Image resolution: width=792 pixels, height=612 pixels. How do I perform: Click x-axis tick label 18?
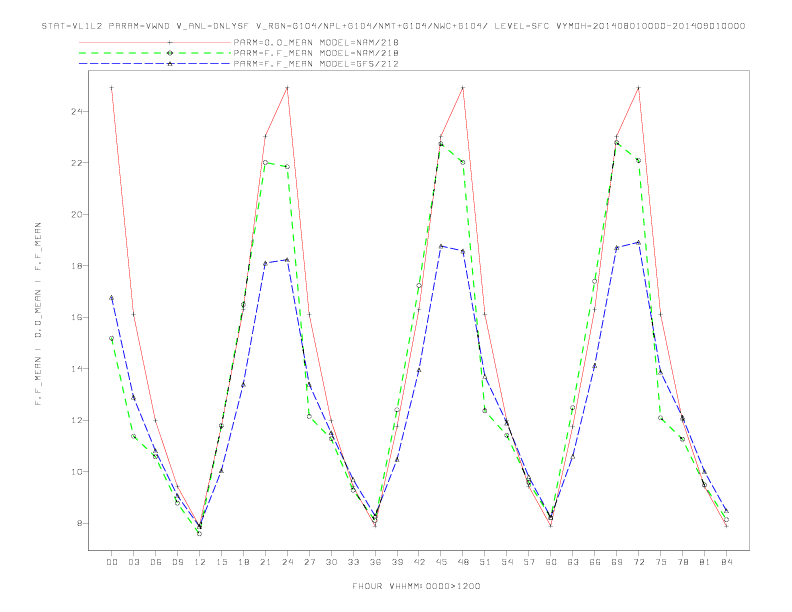pos(243,562)
